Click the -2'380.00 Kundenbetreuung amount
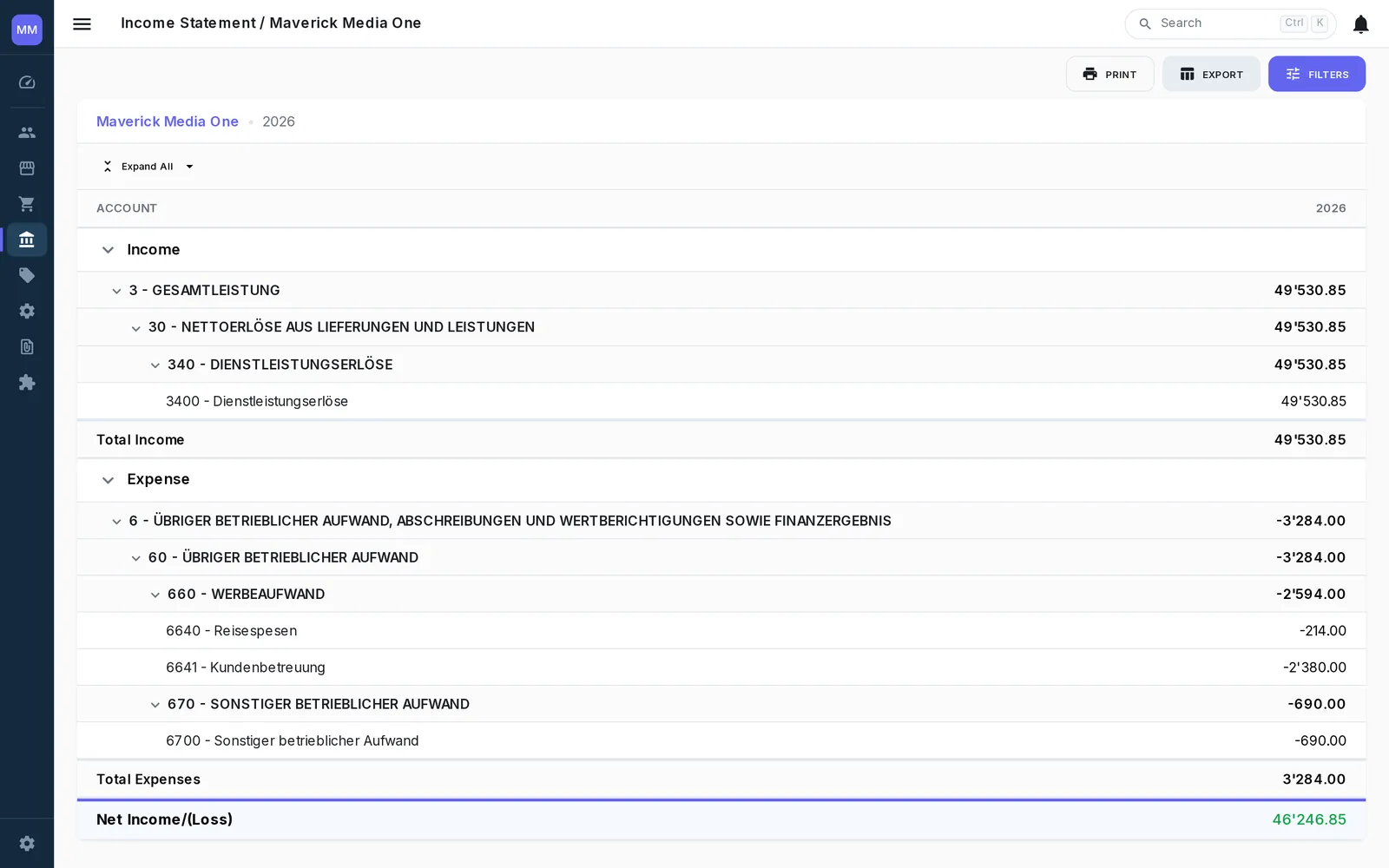 (x=1314, y=667)
